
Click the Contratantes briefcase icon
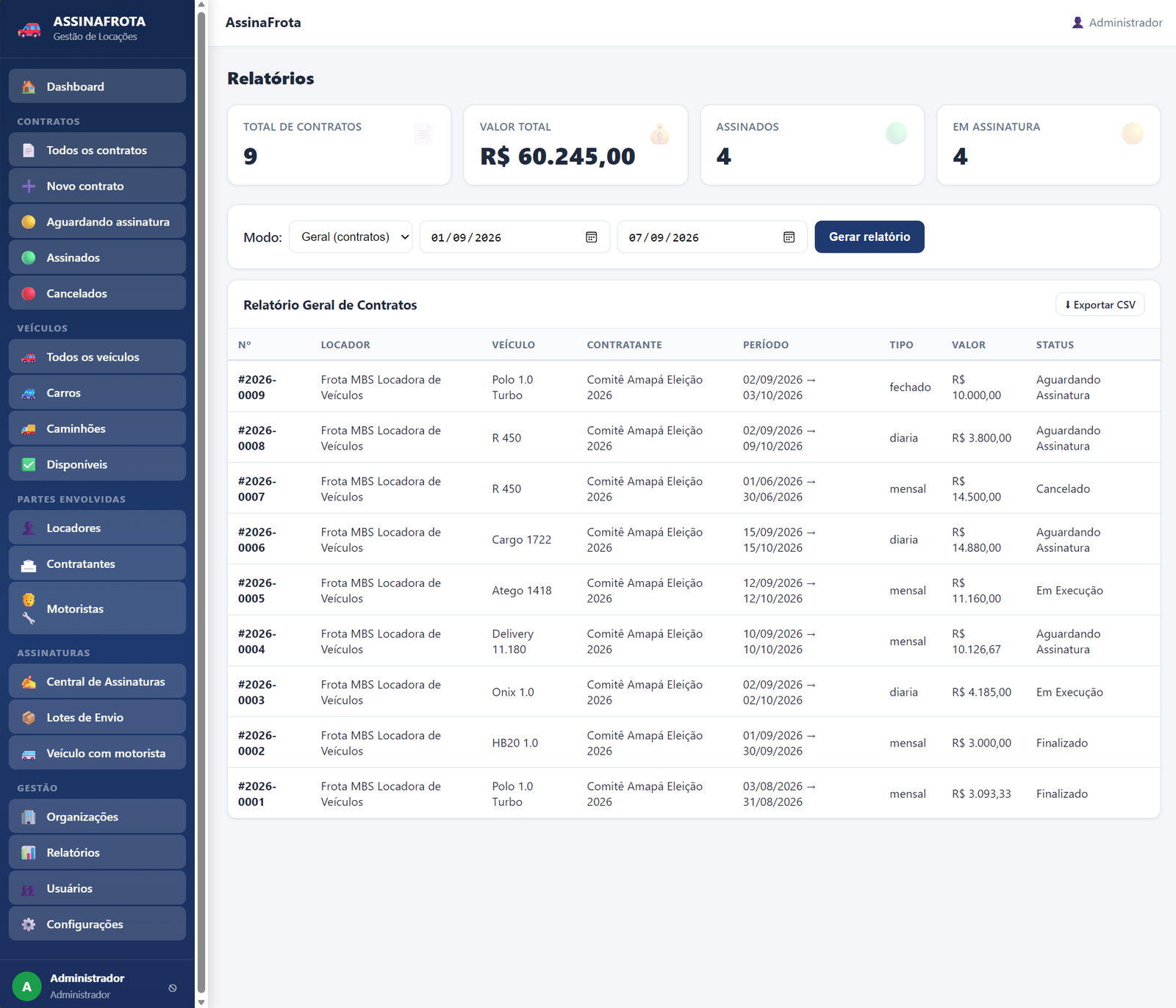click(29, 564)
